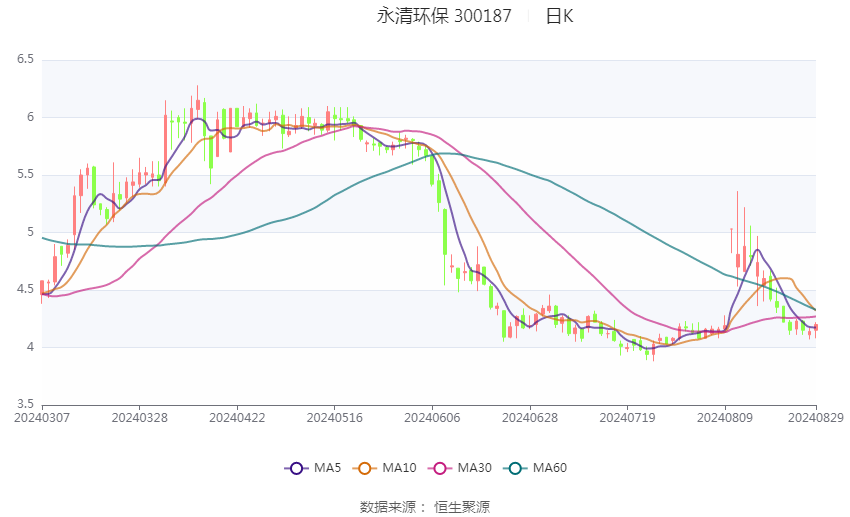Toggle the MA60 legend series
Viewport: 850px width, 517px height.
tap(535, 468)
